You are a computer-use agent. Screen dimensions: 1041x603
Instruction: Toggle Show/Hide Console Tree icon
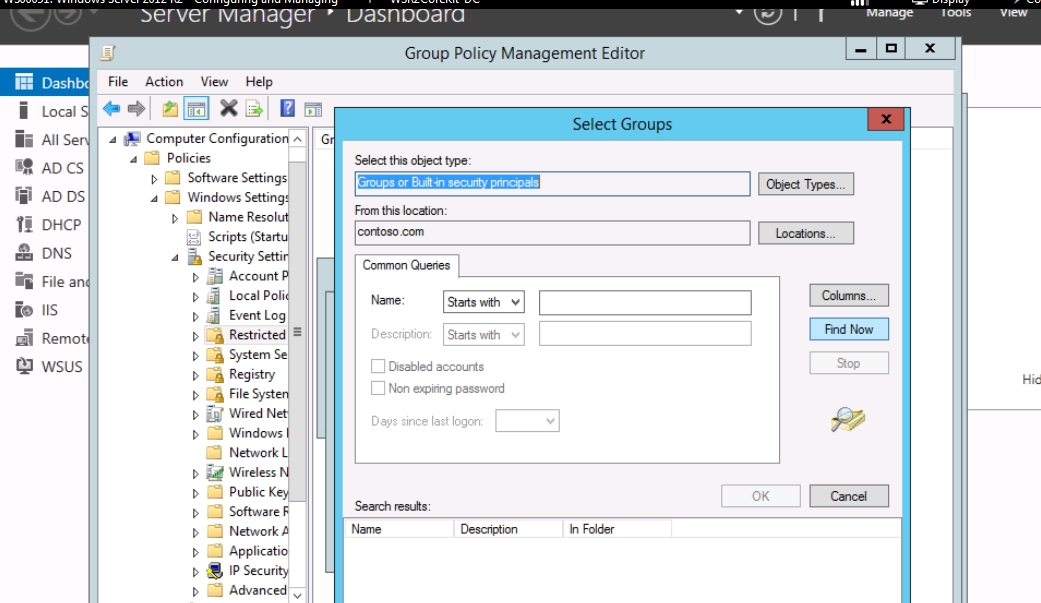[x=197, y=109]
